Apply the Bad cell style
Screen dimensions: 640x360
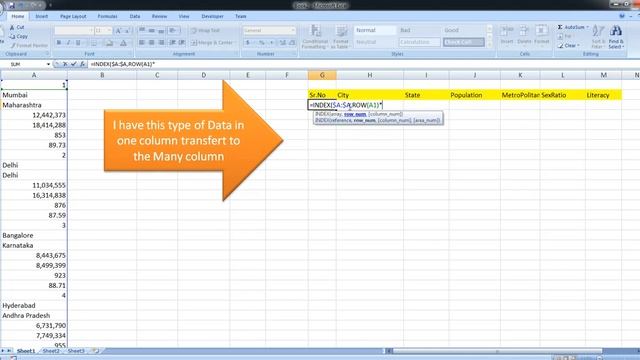[x=420, y=30]
